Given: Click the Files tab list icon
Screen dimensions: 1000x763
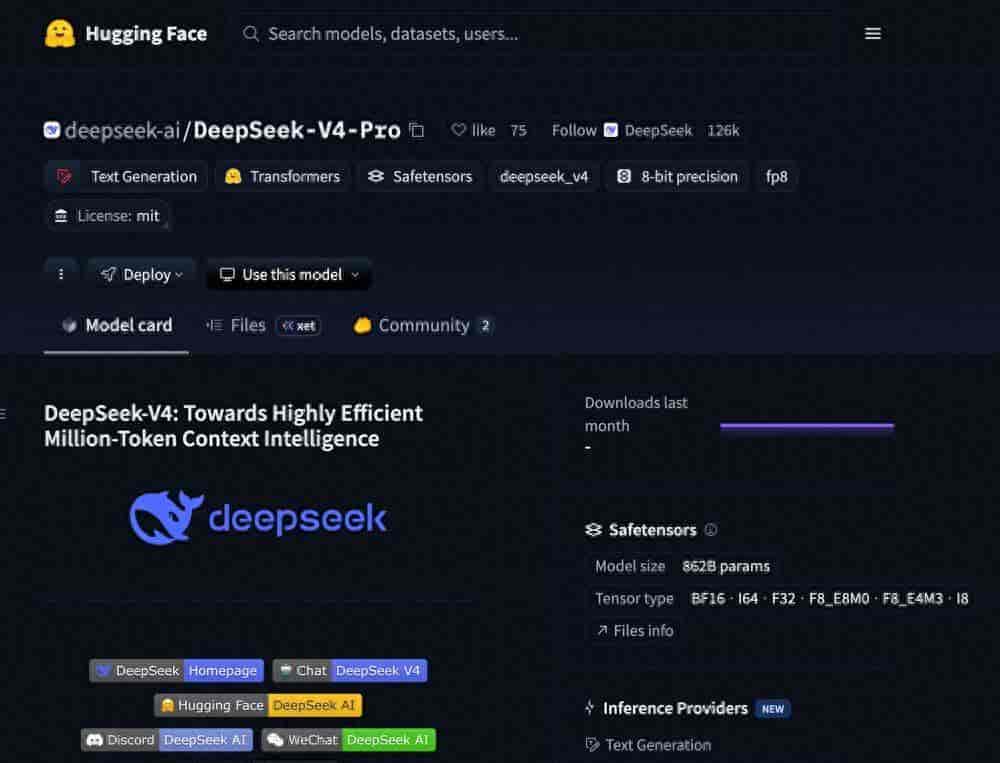Looking at the screenshot, I should point(214,325).
